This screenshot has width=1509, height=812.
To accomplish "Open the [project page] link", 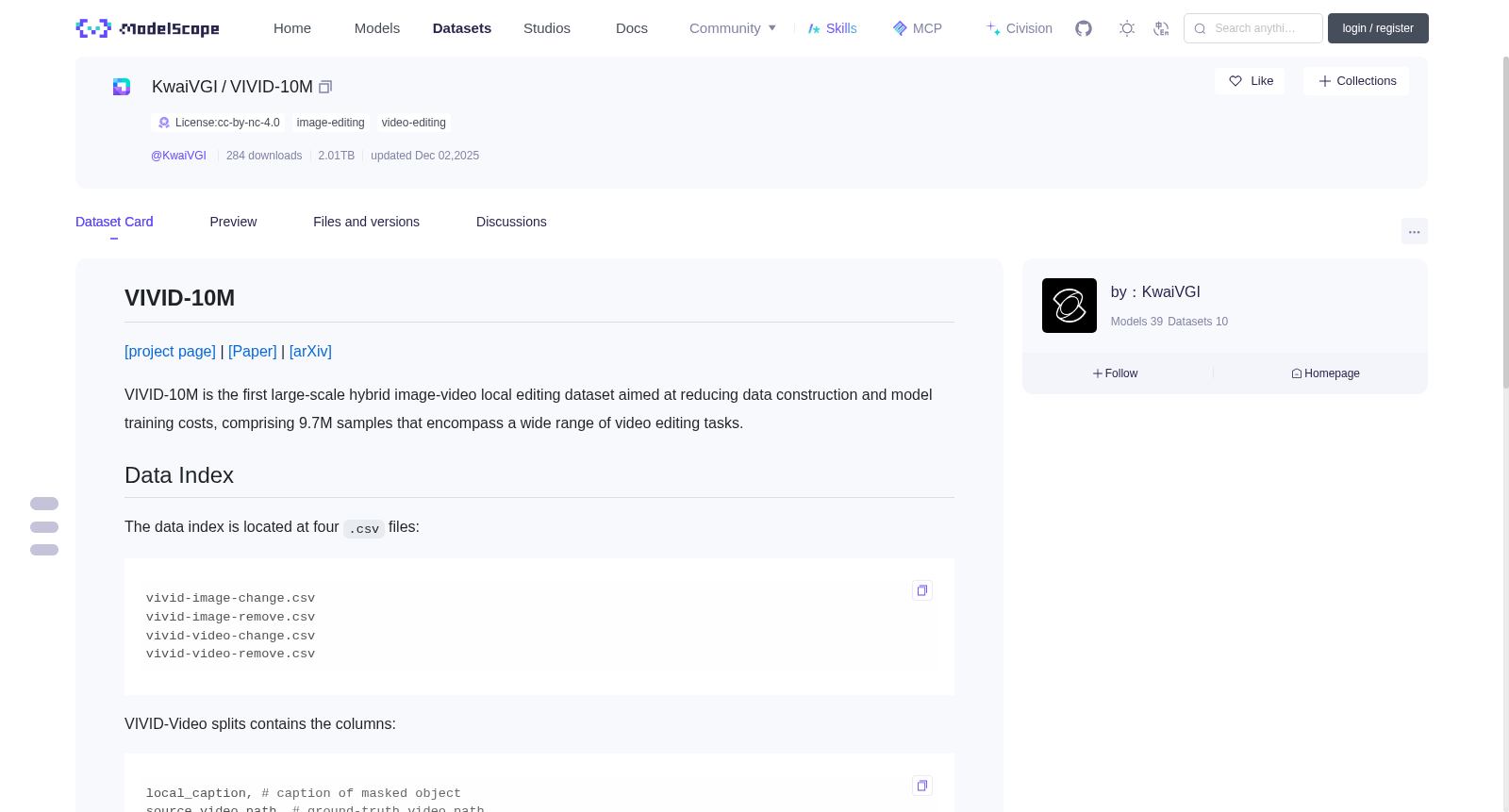I will tap(170, 351).
